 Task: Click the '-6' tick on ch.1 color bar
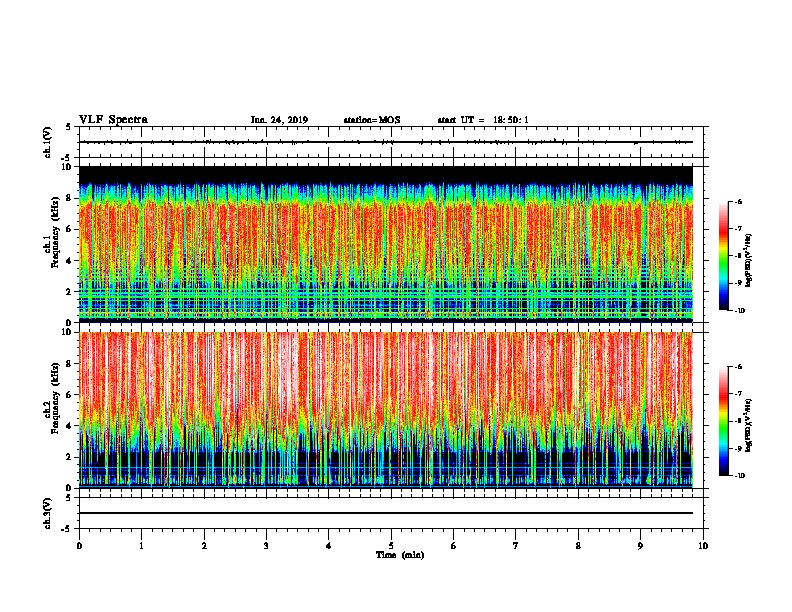[x=739, y=201]
